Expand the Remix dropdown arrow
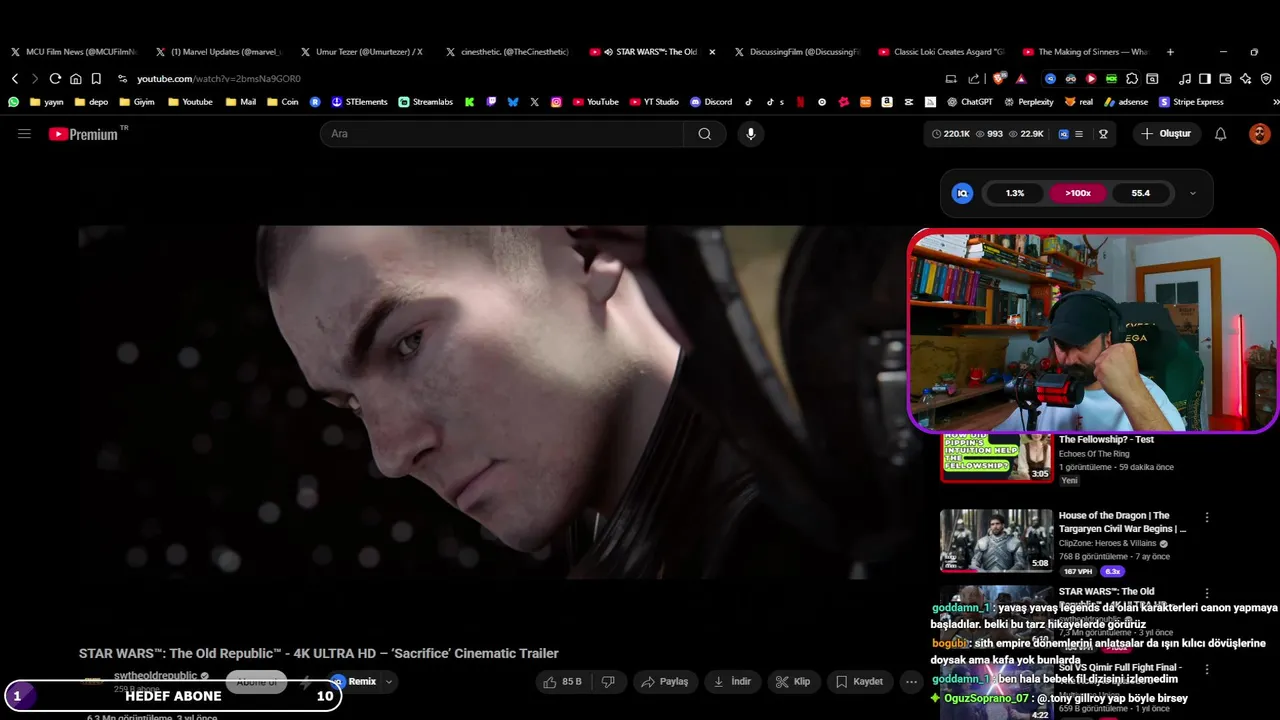This screenshot has width=1280, height=720. coord(389,681)
